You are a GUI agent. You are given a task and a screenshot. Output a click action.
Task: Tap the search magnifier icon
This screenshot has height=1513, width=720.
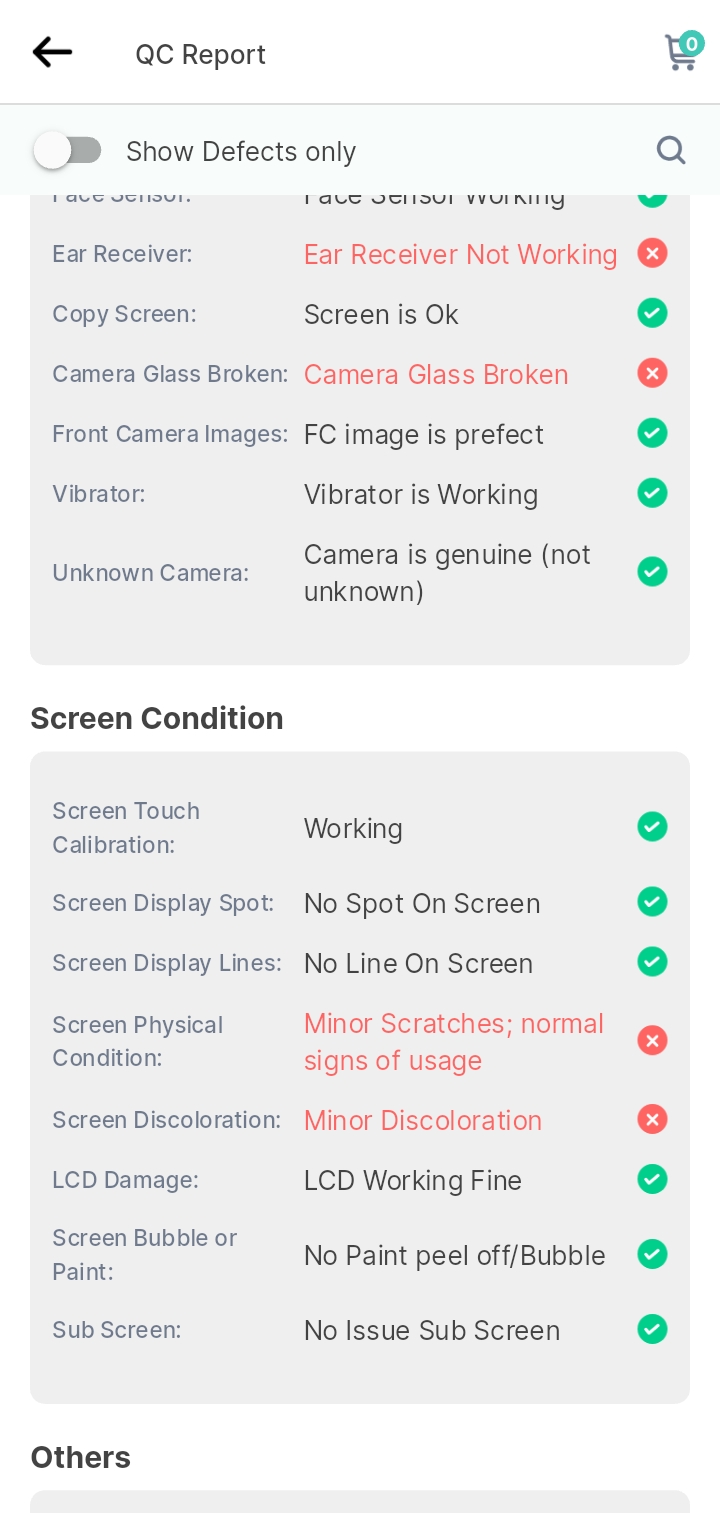671,151
